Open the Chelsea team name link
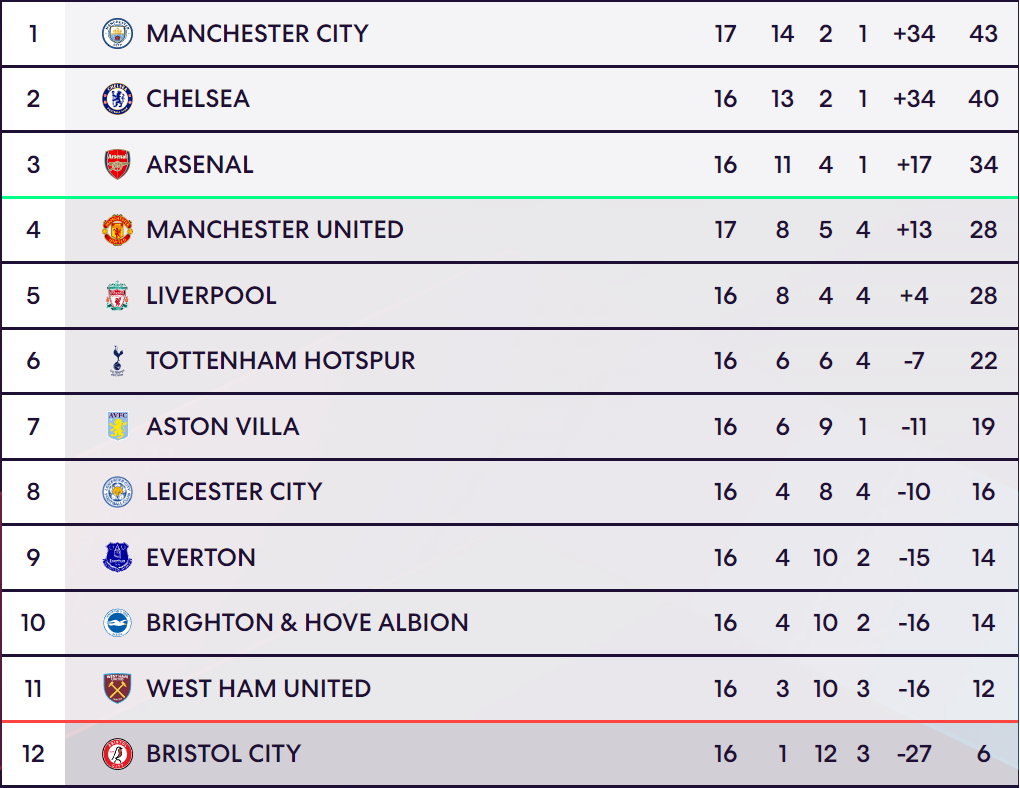 [198, 99]
